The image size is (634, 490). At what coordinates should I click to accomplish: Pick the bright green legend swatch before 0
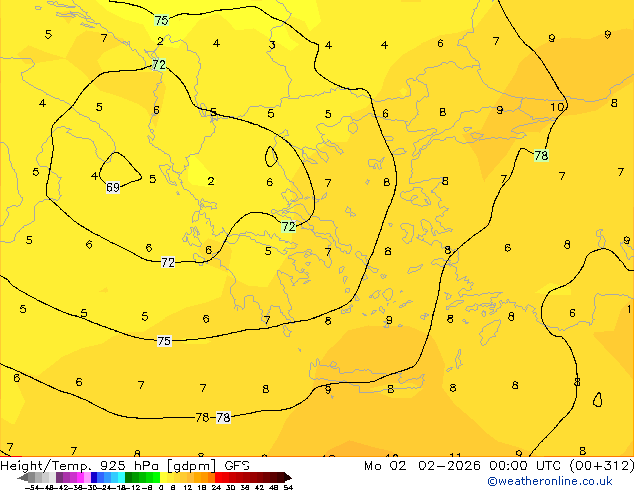click(156, 477)
